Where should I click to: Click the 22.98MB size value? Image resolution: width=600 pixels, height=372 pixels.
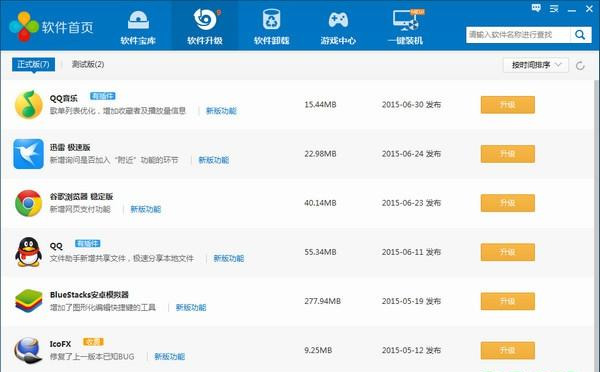[x=320, y=154]
